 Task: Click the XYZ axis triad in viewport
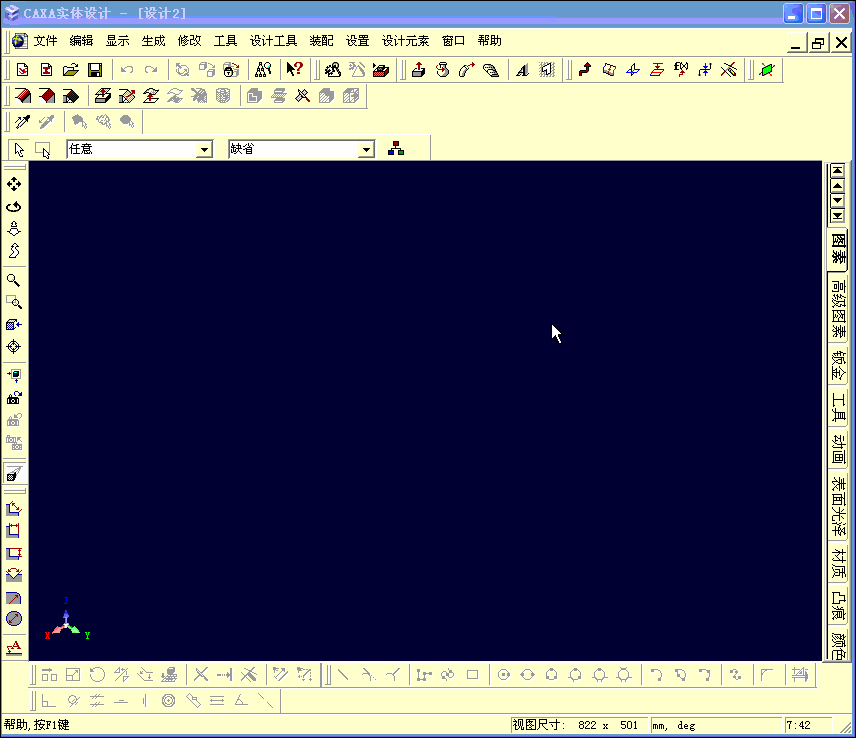click(66, 620)
